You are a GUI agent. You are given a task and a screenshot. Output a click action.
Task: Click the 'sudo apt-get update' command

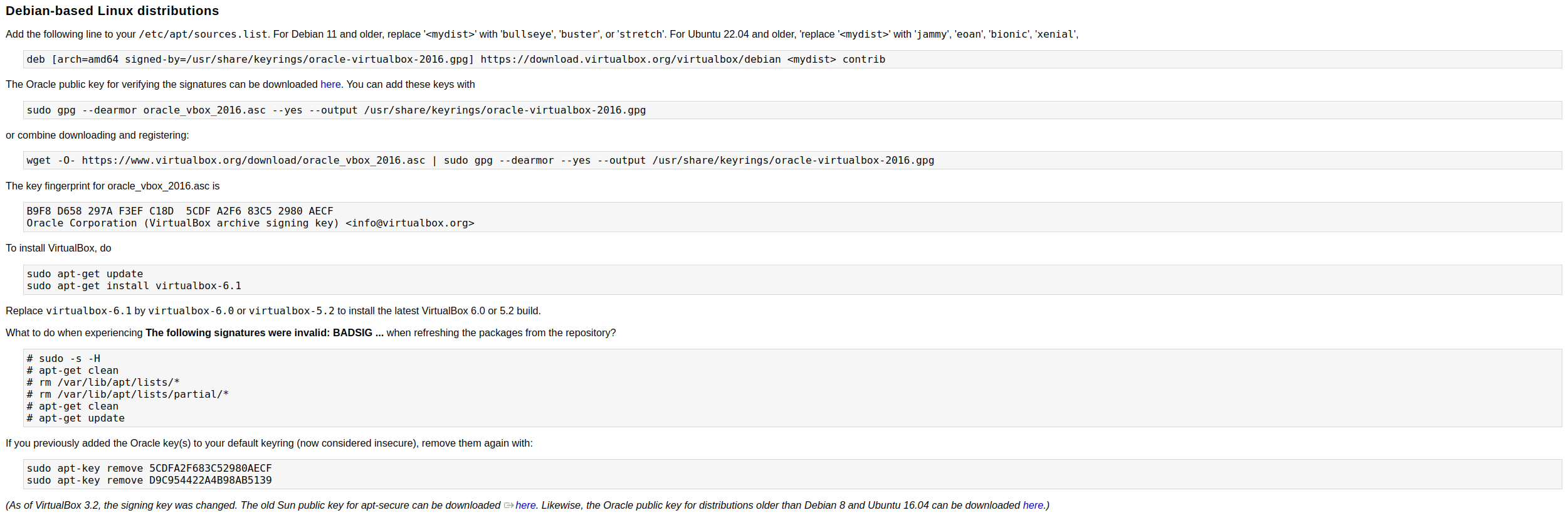(x=85, y=274)
